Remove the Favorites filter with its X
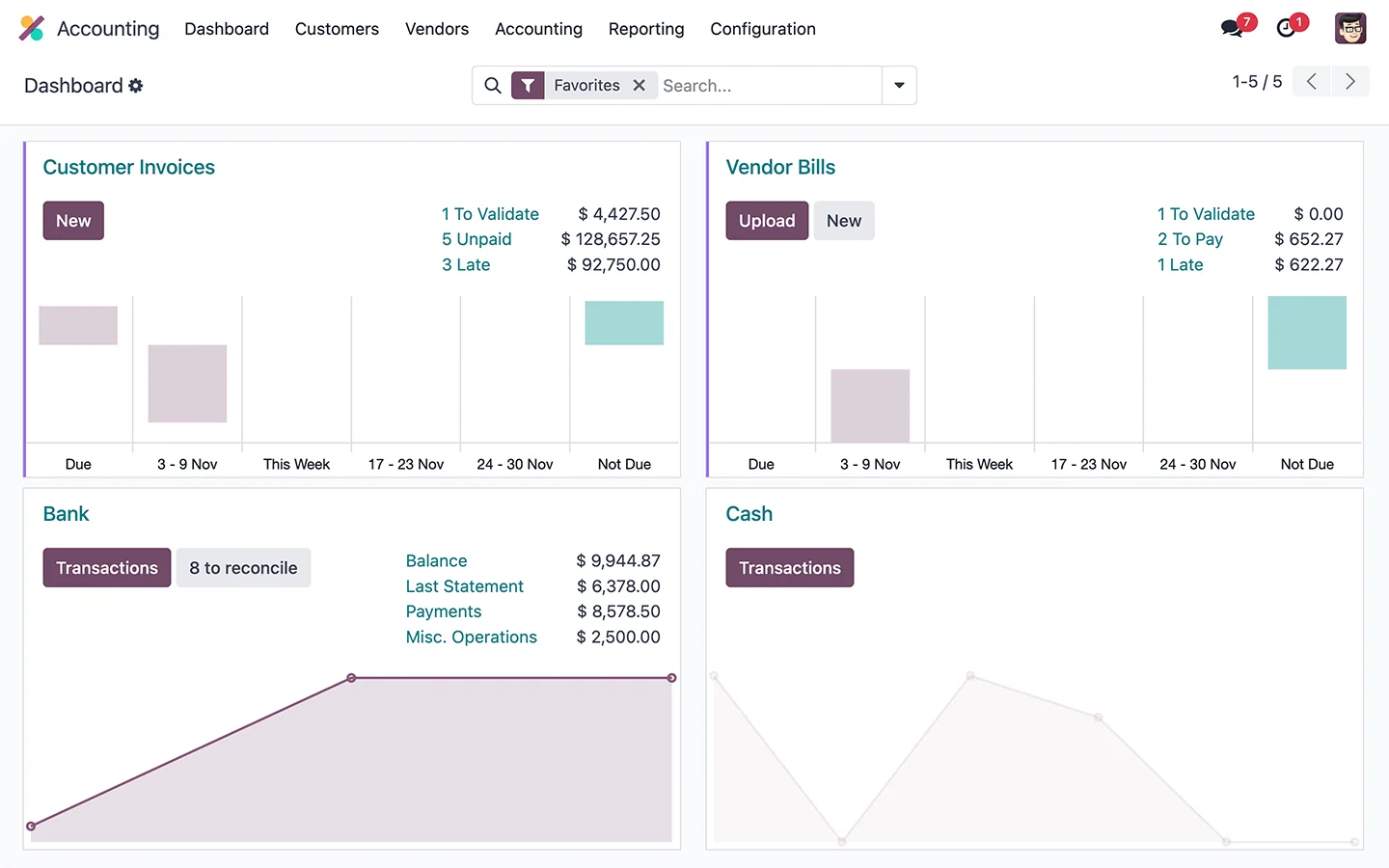 640,85
